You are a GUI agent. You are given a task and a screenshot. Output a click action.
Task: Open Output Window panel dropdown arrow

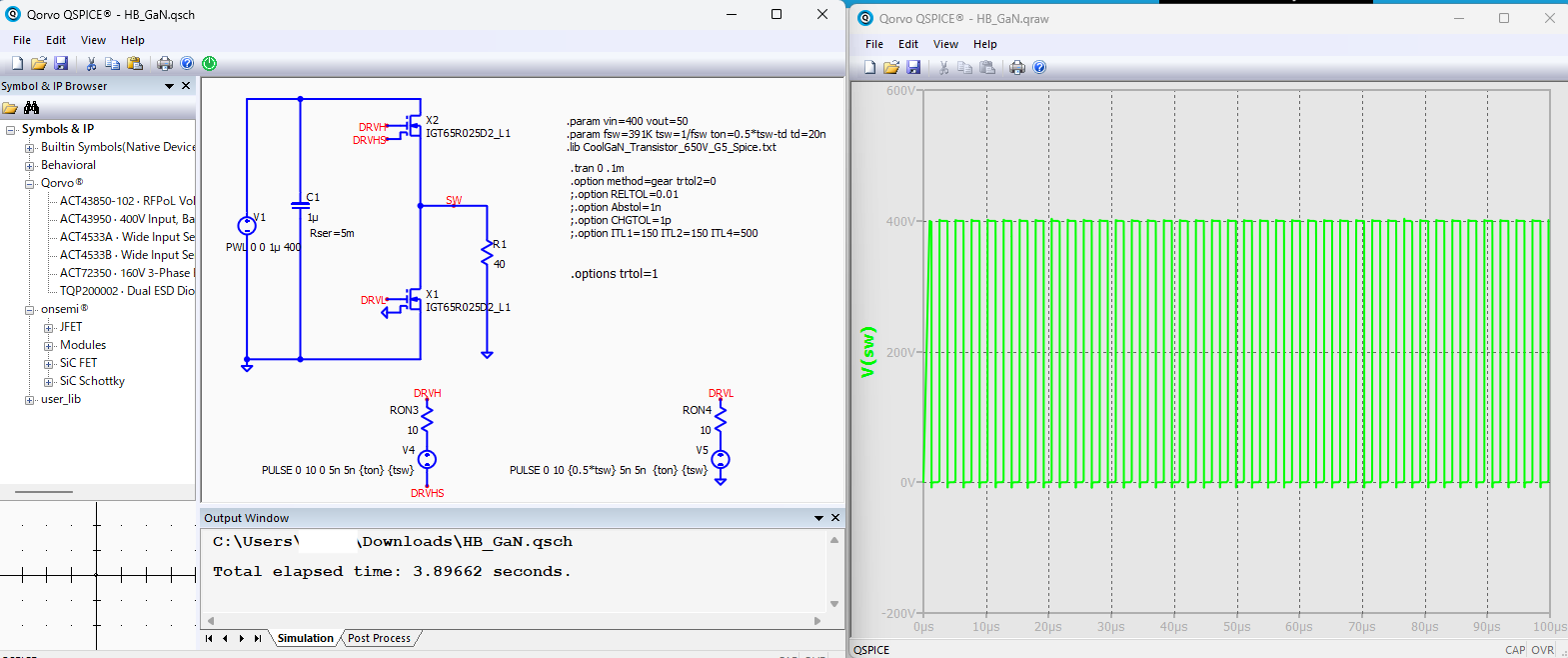click(818, 518)
